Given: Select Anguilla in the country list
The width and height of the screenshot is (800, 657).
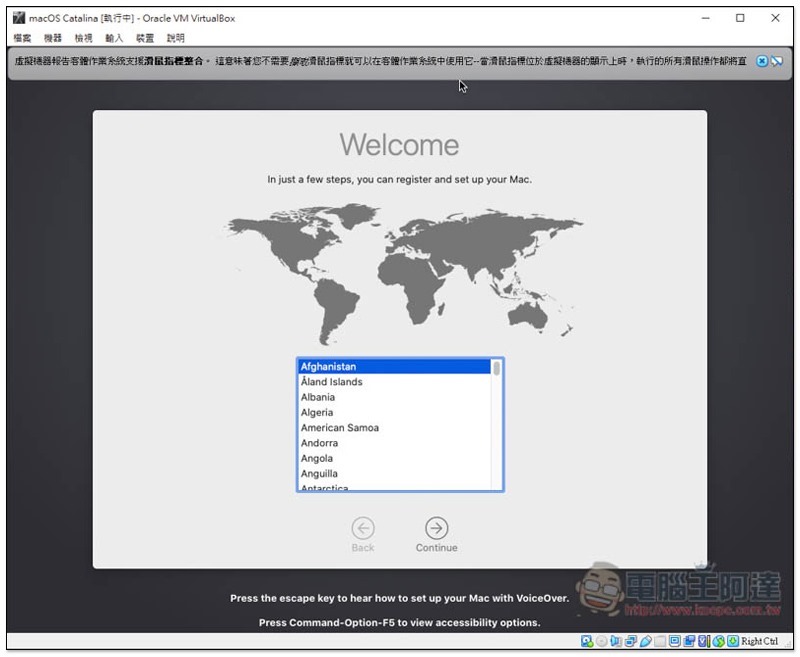Looking at the screenshot, I should 319,474.
